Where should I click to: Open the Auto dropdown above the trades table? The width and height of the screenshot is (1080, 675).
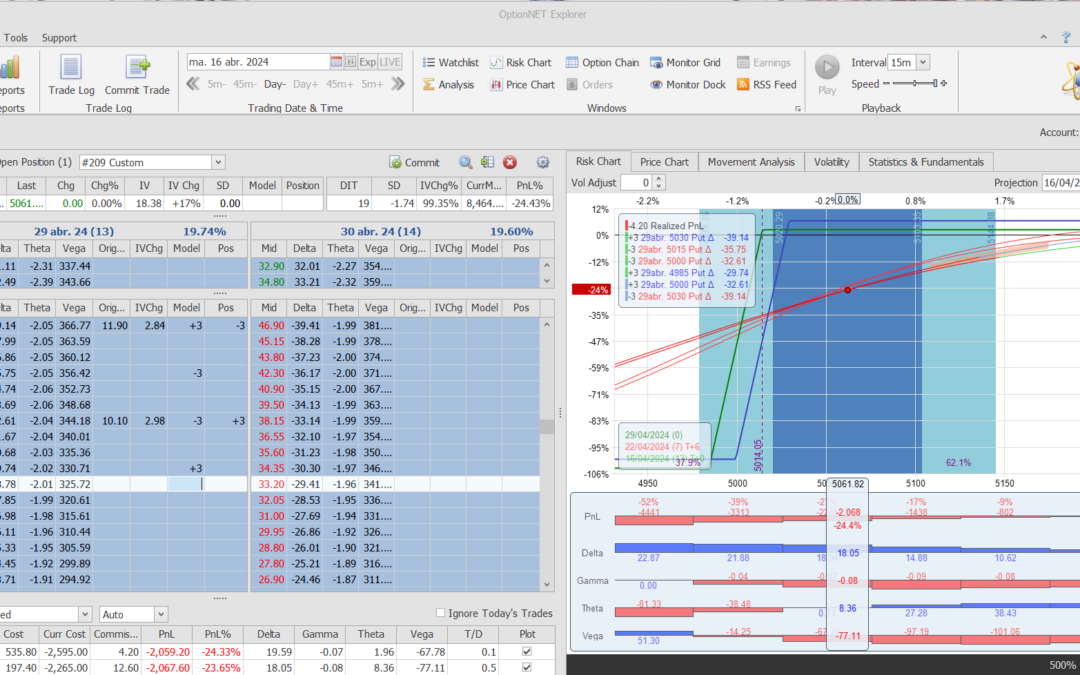coord(160,614)
